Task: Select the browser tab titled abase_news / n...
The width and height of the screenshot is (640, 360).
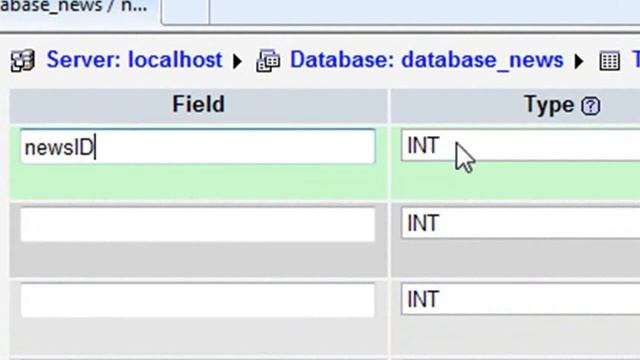Action: 80,12
